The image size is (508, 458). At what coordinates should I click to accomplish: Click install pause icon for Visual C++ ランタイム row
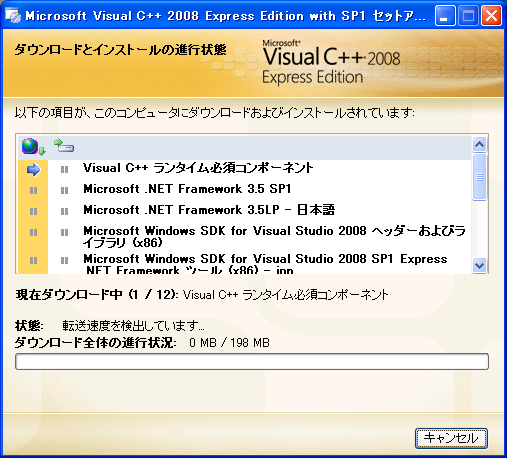click(64, 170)
